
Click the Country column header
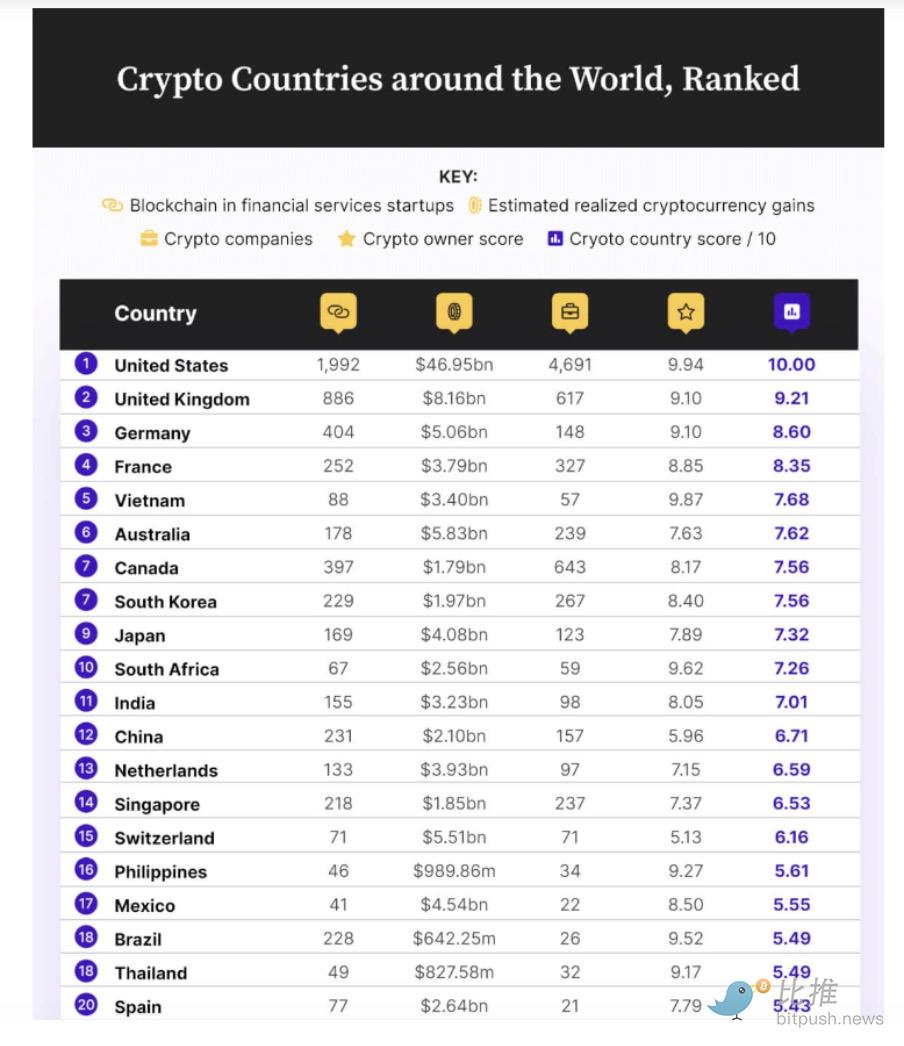pos(155,313)
